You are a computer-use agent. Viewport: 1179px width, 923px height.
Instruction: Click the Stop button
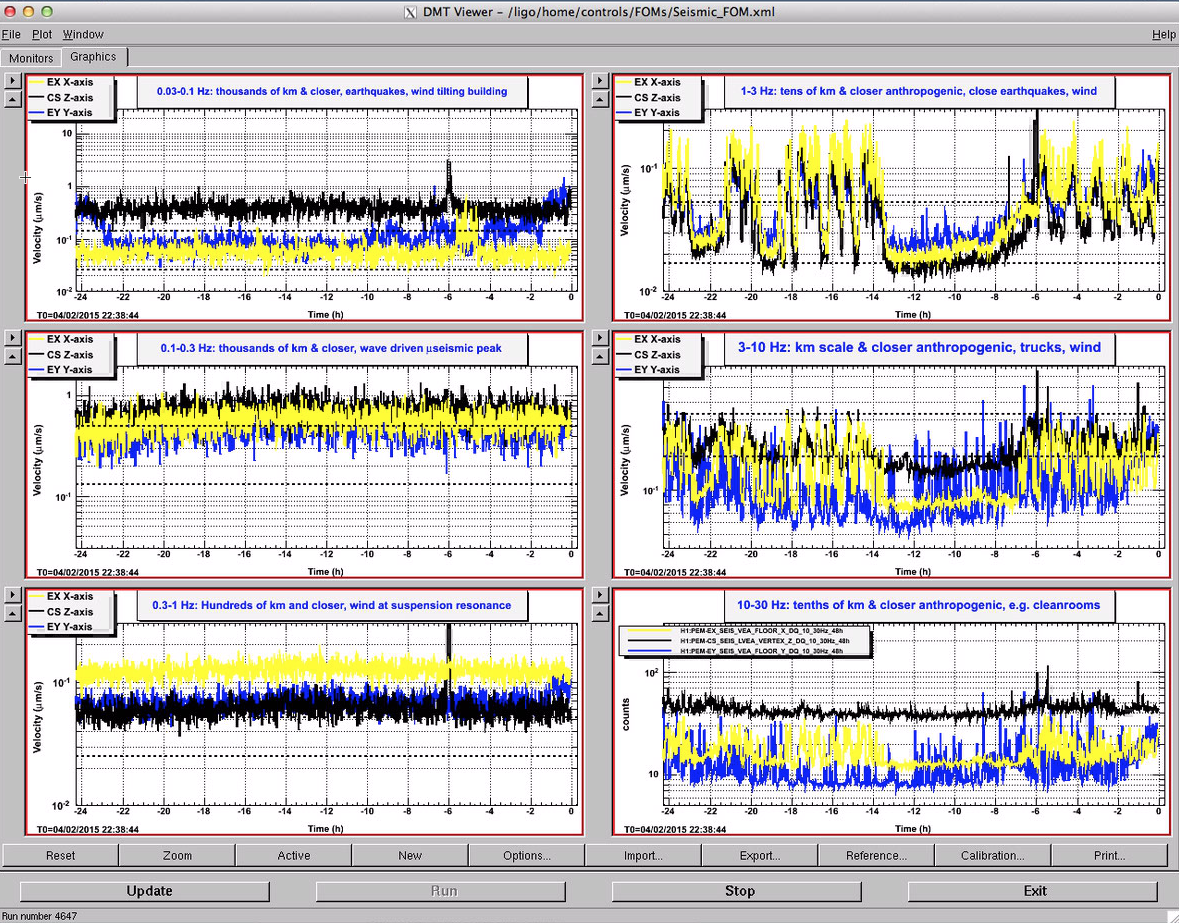click(x=737, y=891)
